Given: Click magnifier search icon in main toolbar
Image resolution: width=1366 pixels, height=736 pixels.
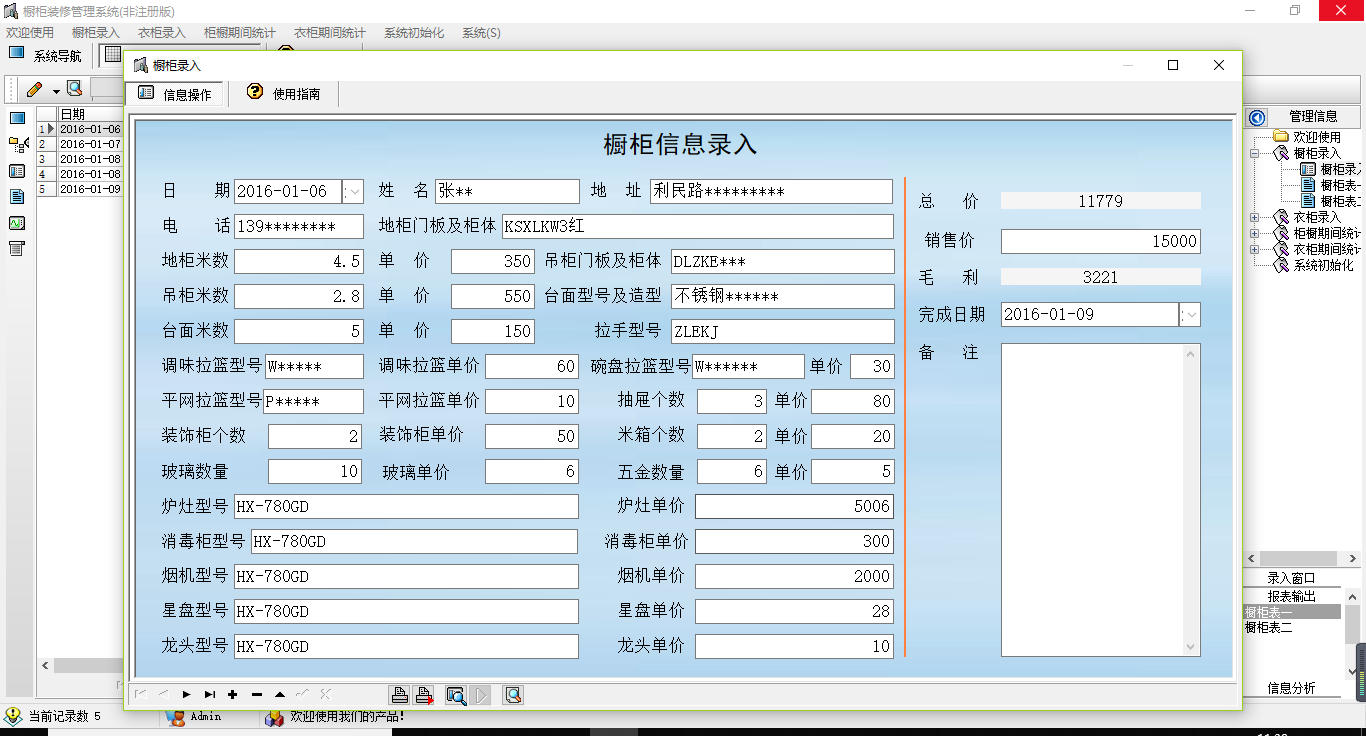Looking at the screenshot, I should [x=74, y=89].
